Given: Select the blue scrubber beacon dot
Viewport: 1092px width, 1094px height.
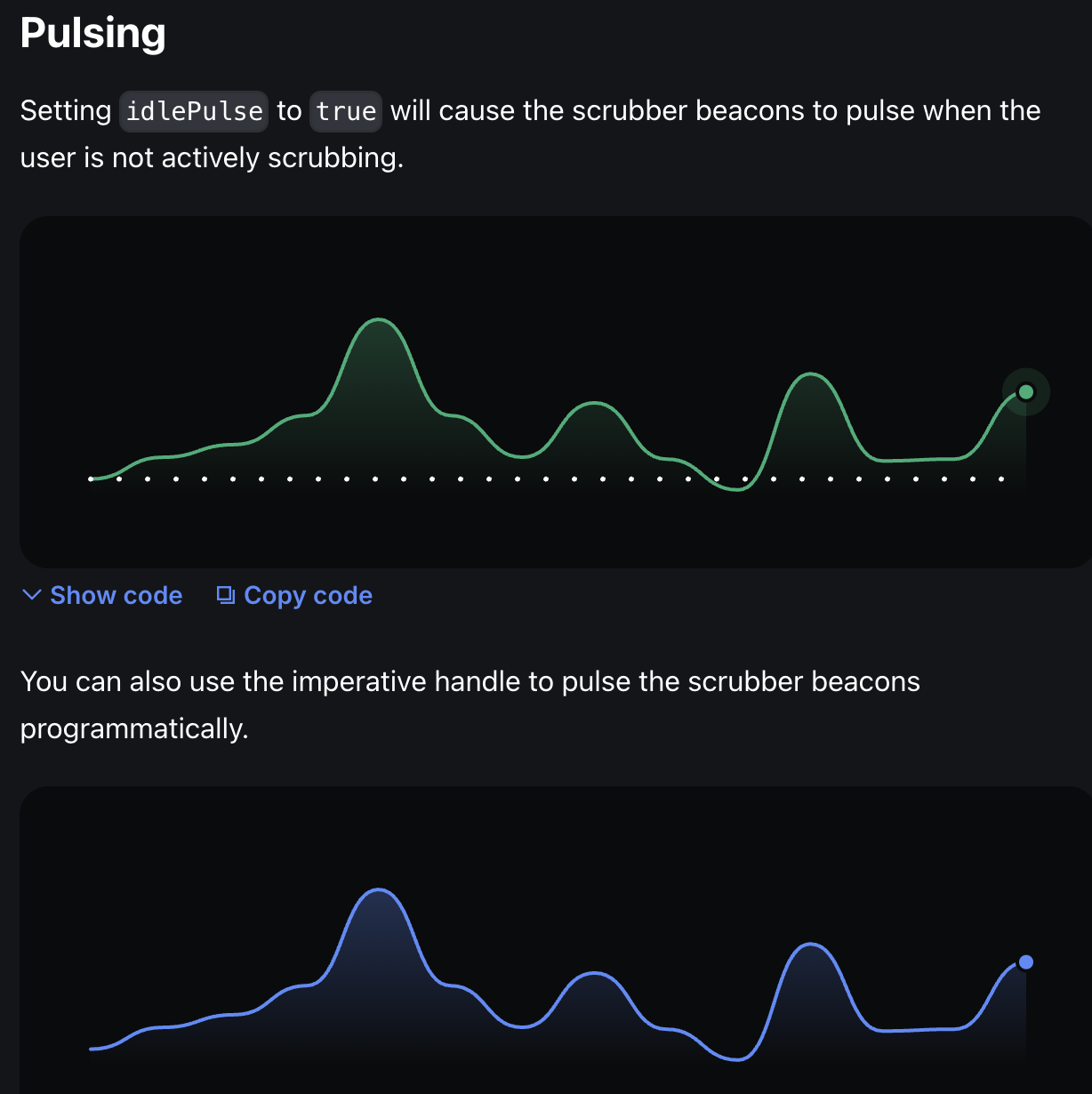Looking at the screenshot, I should 1025,962.
